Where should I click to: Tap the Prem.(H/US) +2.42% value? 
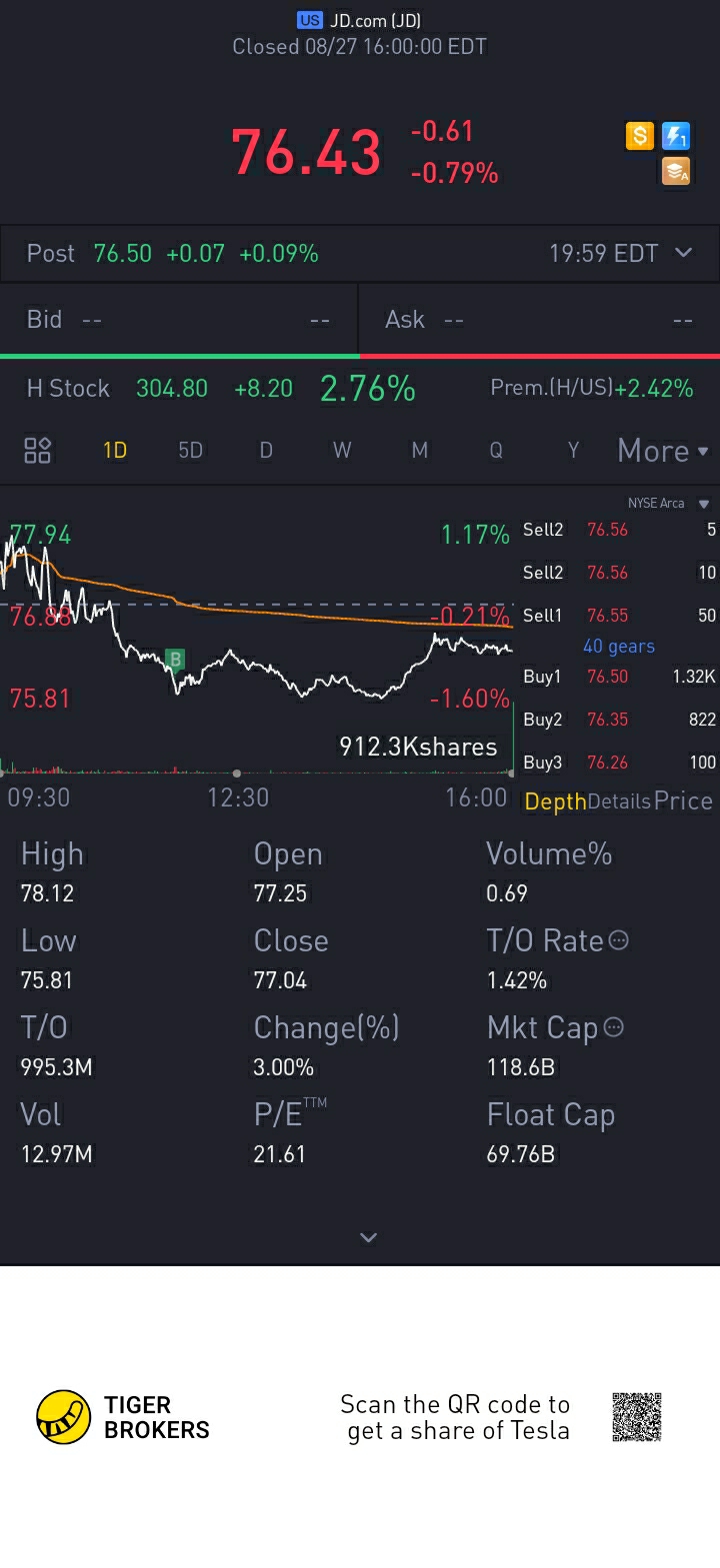tap(654, 388)
